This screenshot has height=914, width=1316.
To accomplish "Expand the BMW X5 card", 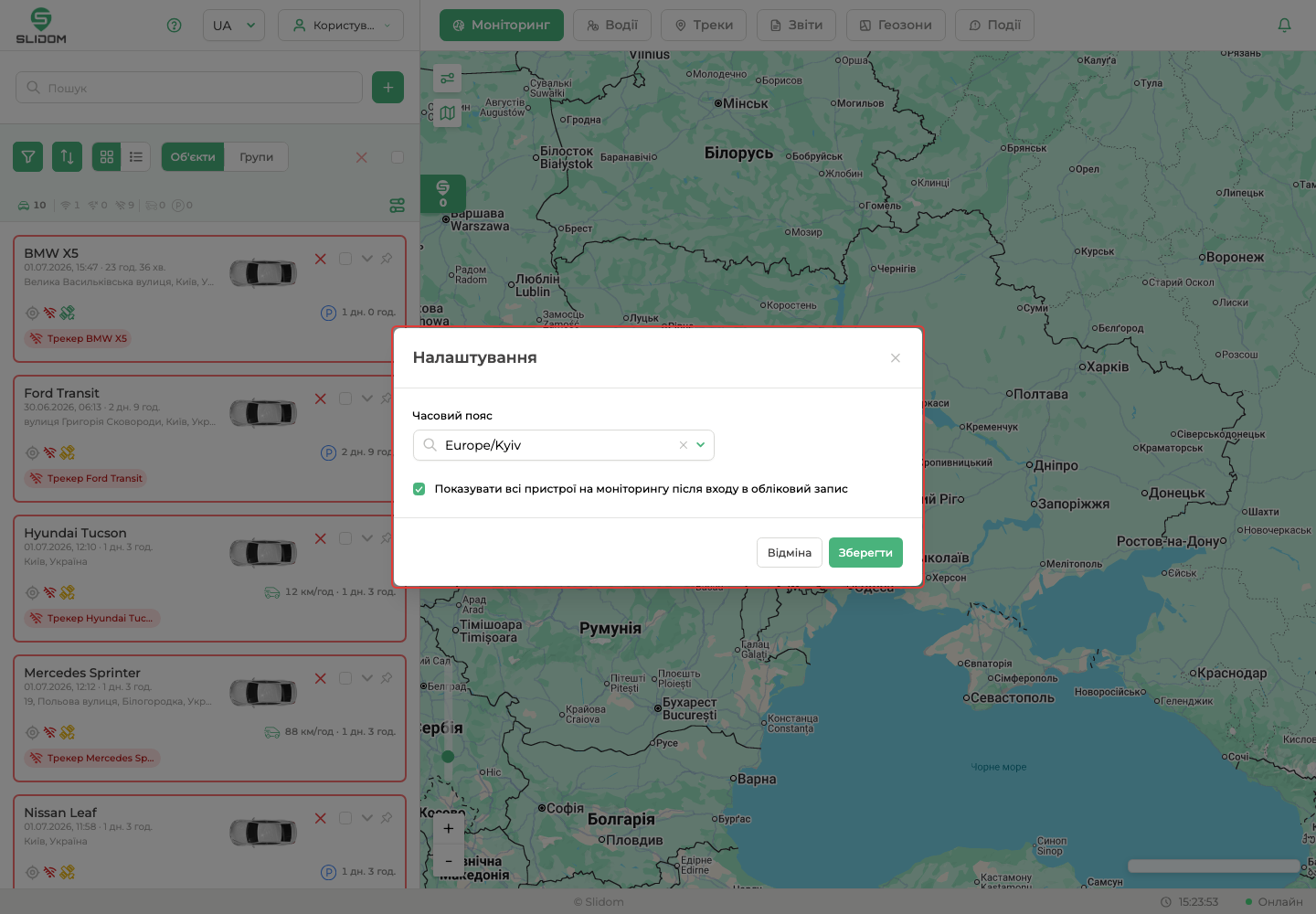I will pyautogui.click(x=367, y=259).
